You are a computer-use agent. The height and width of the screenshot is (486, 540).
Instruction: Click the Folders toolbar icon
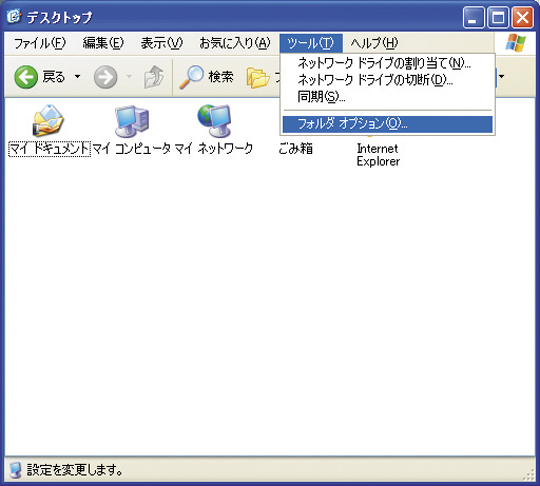258,77
